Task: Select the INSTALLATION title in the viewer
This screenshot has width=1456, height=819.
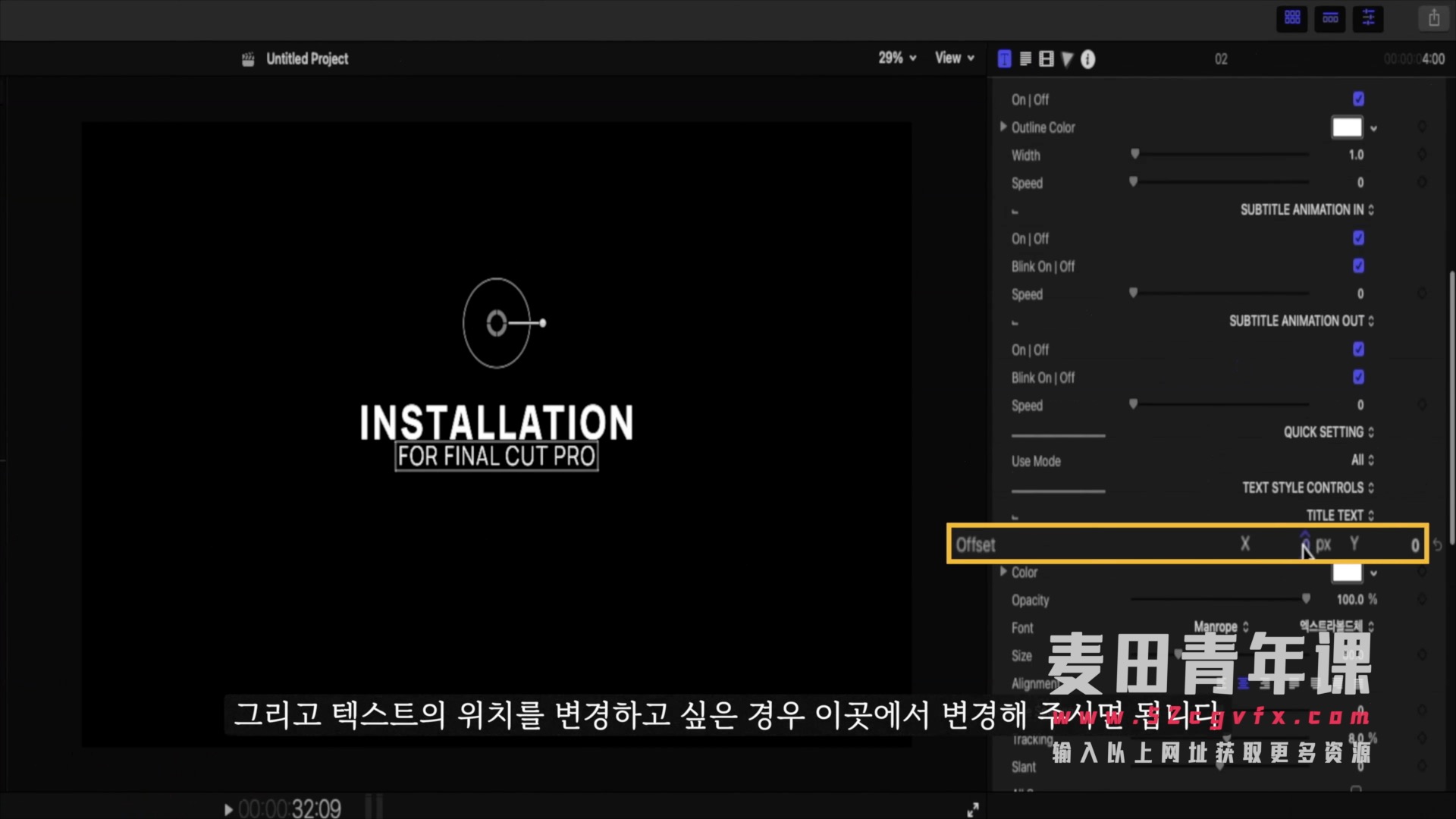Action: (x=496, y=422)
